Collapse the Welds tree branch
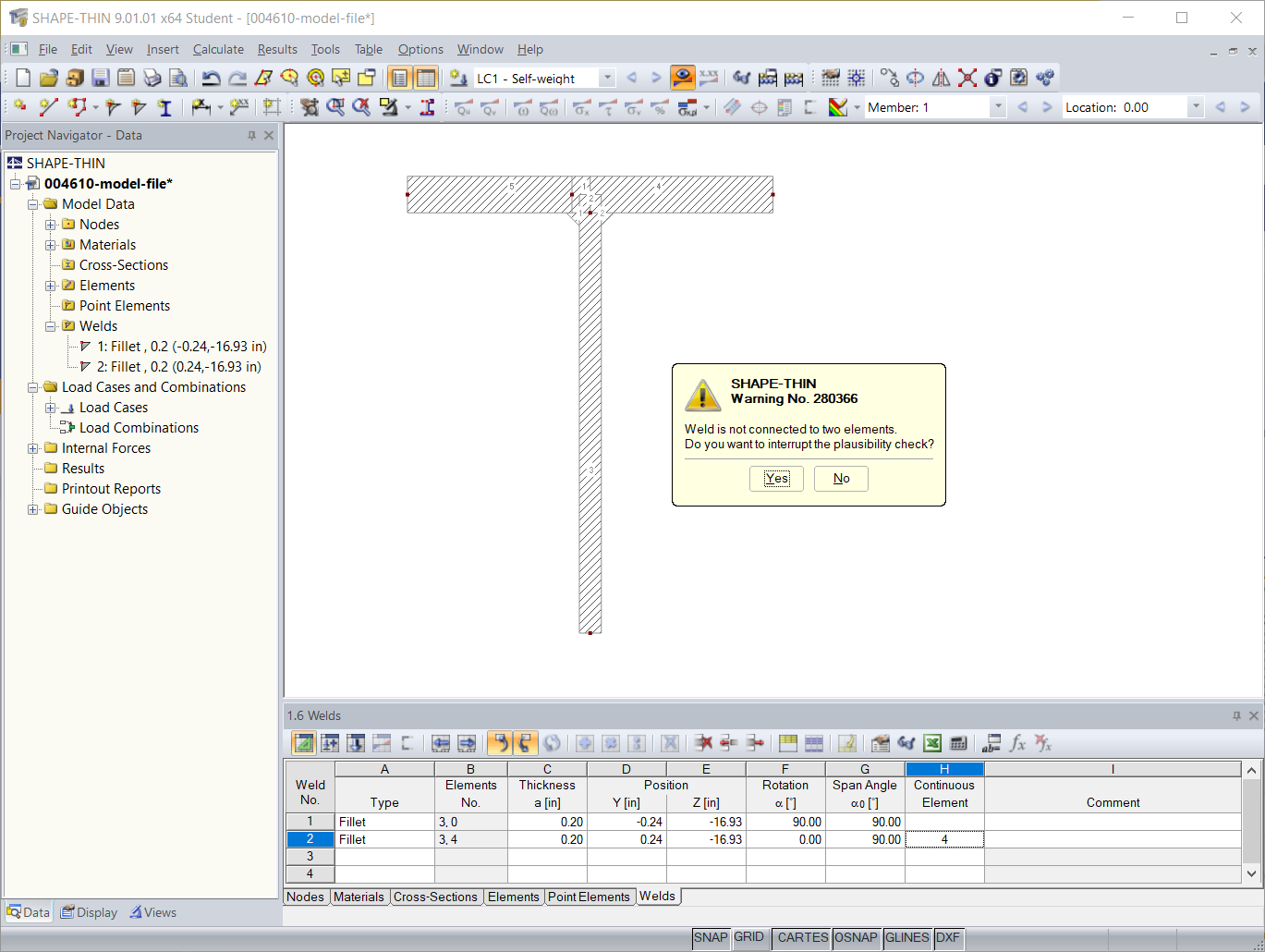Screen dimensions: 1265x952 50,325
